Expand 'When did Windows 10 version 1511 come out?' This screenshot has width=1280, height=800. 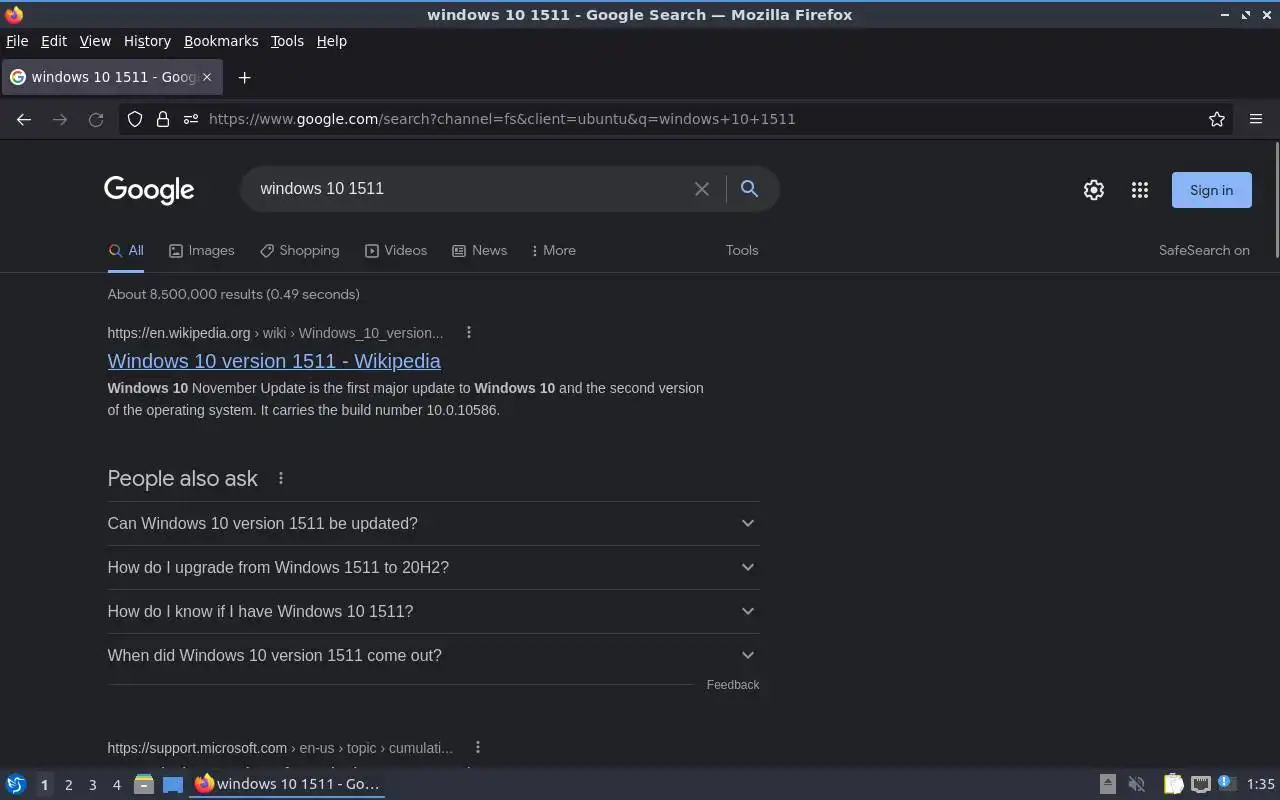[433, 655]
